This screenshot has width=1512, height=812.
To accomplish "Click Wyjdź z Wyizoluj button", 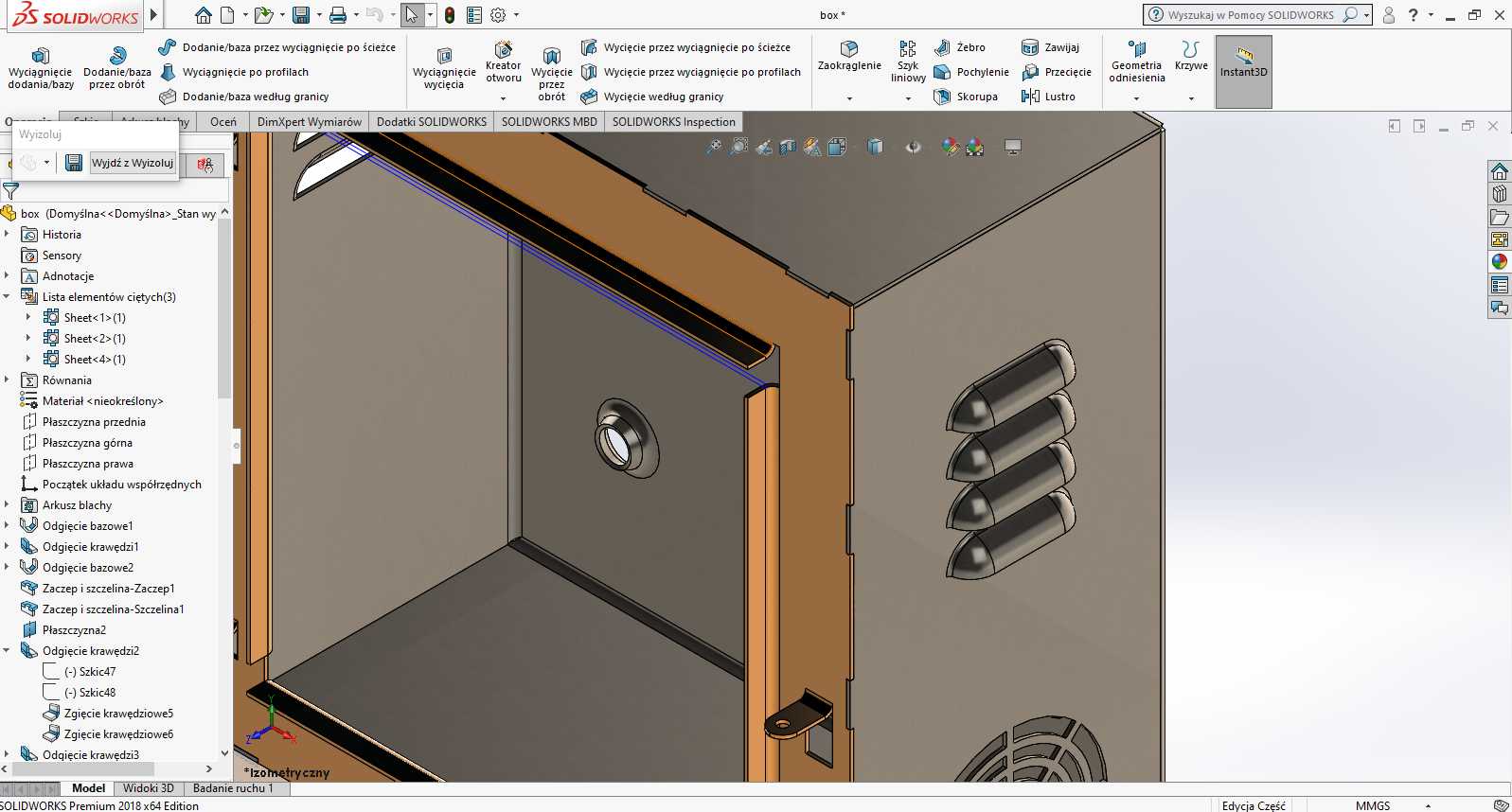I will coord(133,163).
